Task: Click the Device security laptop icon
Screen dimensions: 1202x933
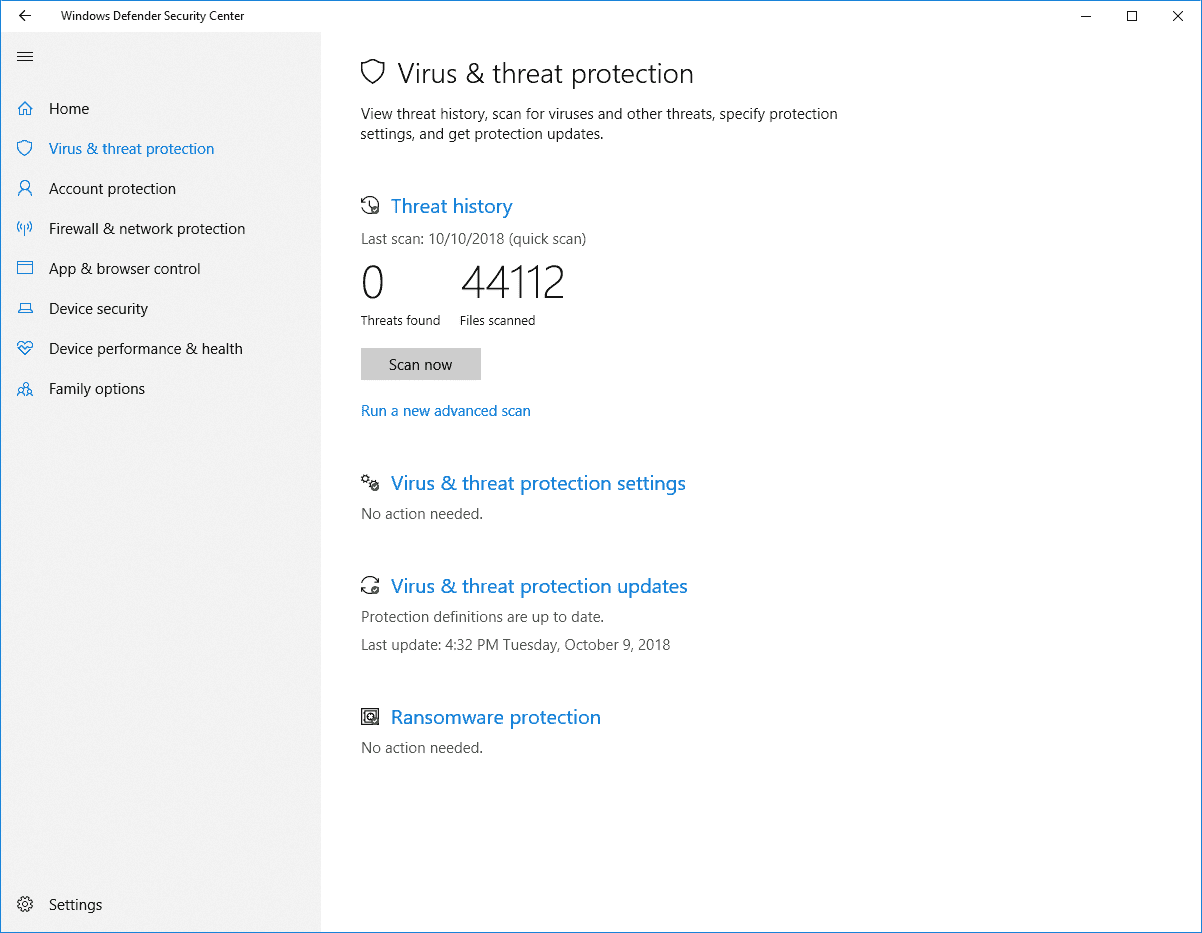Action: (25, 309)
